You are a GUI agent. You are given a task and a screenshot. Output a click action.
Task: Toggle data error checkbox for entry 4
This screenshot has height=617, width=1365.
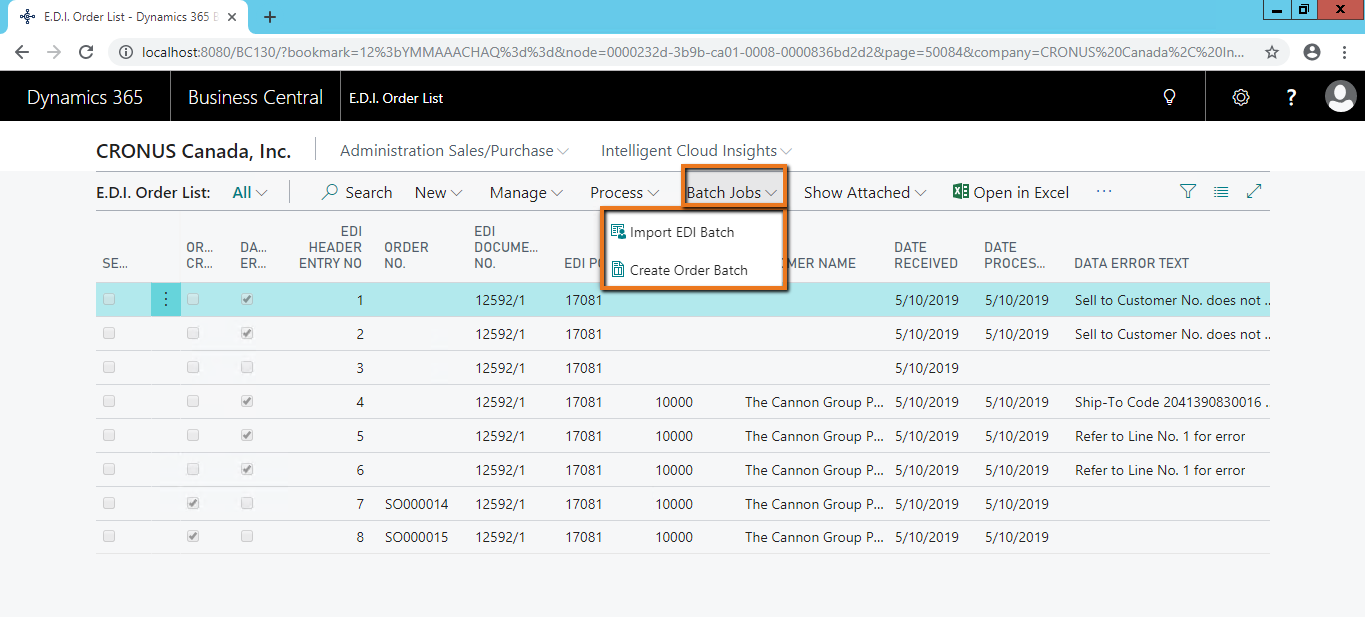247,402
